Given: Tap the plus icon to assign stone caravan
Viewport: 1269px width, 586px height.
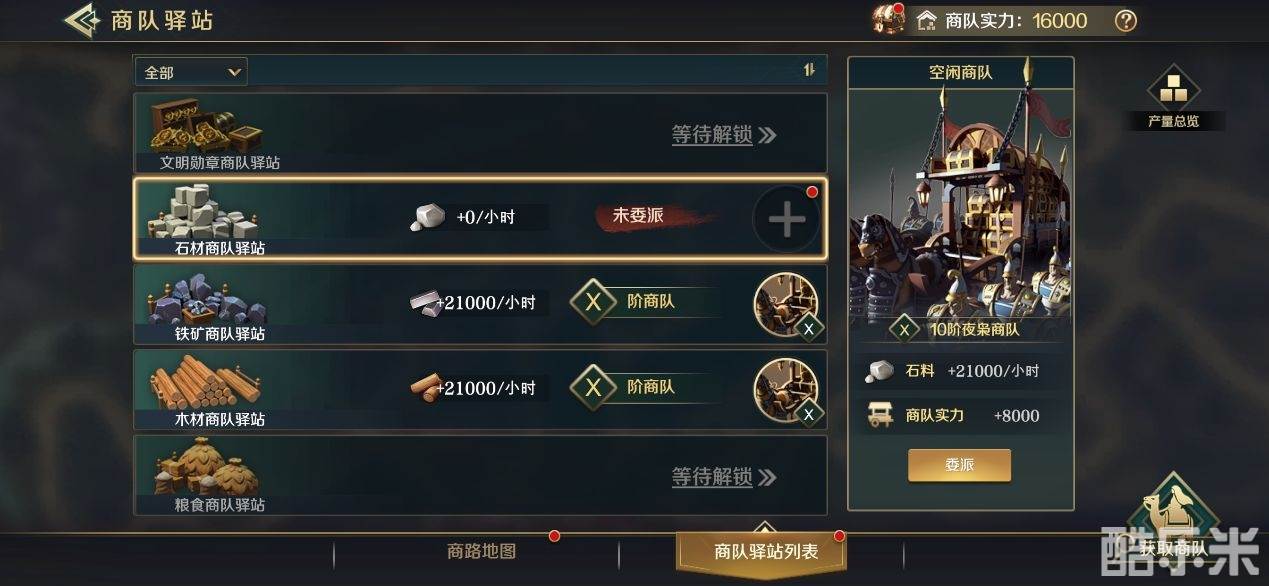Looking at the screenshot, I should coord(786,219).
